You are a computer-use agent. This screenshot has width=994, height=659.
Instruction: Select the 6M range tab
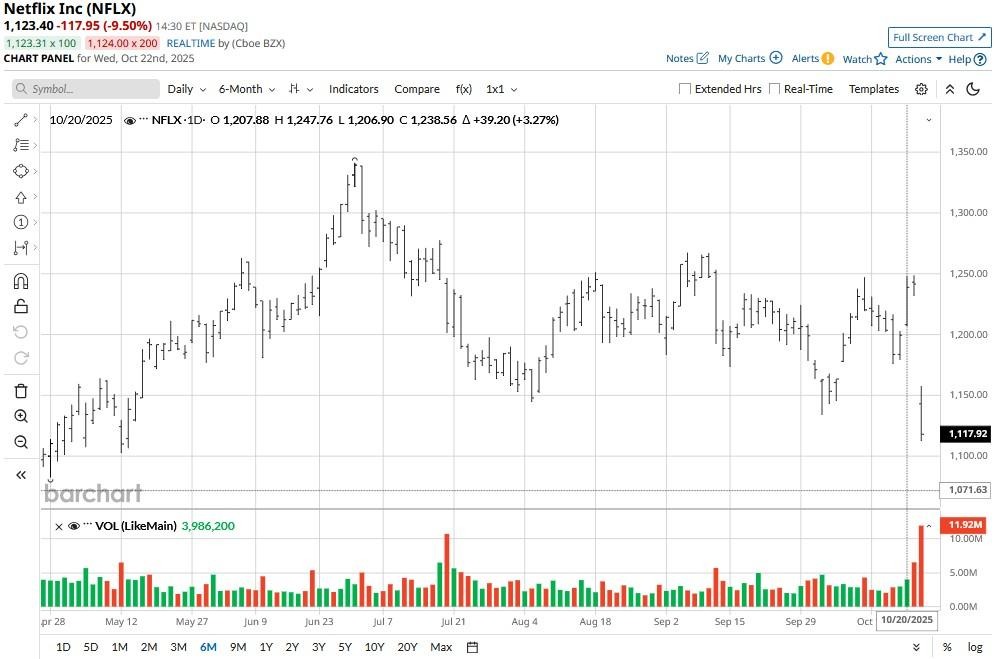(x=208, y=647)
